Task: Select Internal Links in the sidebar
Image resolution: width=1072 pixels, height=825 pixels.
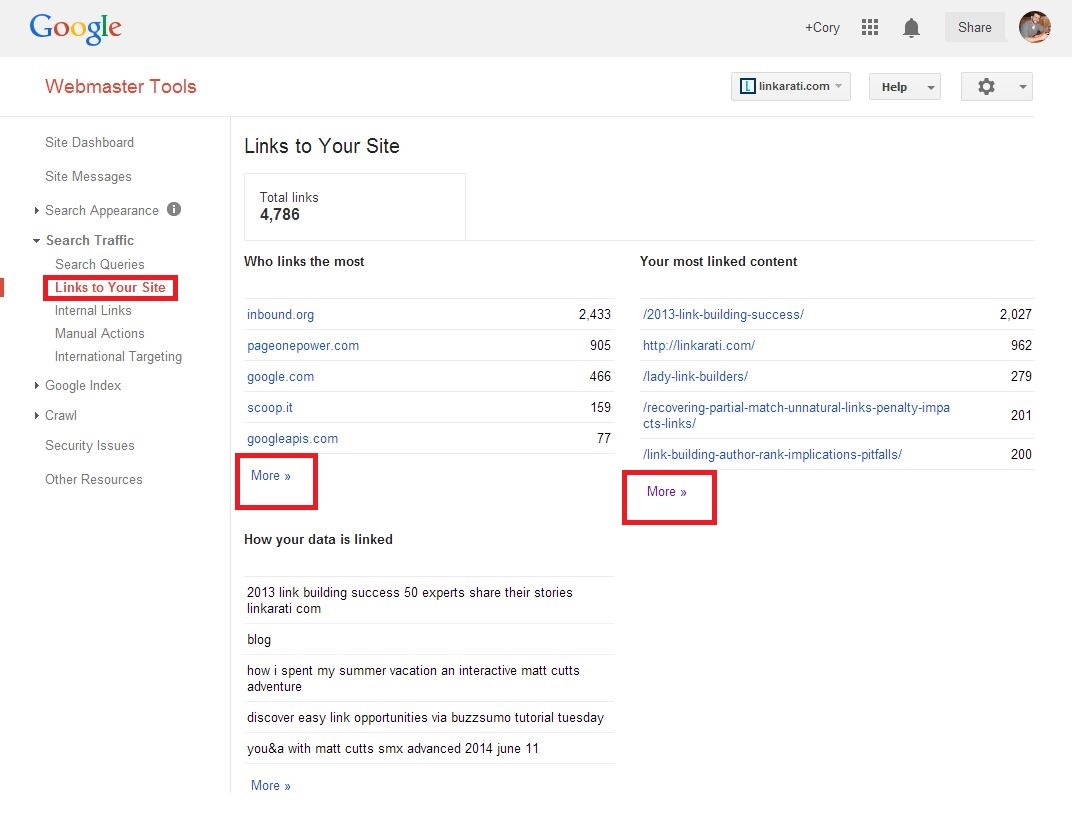Action: (93, 310)
